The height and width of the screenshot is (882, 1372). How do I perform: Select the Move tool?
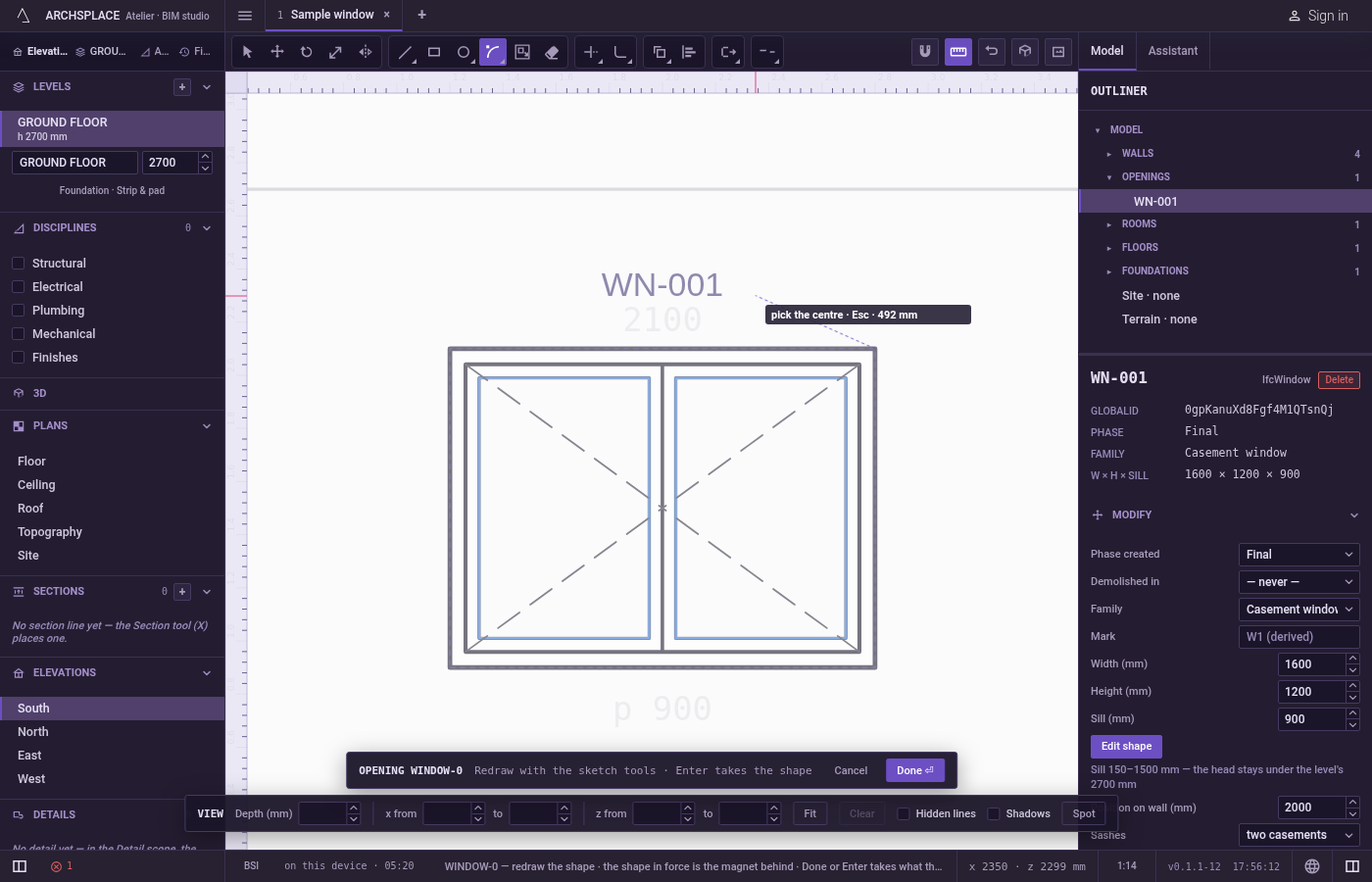[277, 52]
